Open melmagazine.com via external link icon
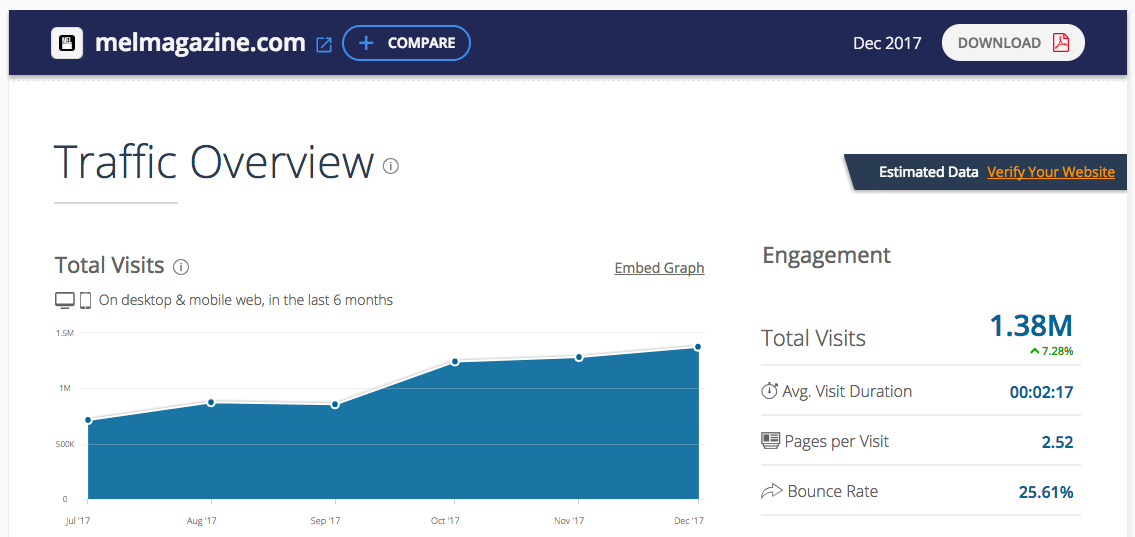The image size is (1135, 537). (x=324, y=44)
